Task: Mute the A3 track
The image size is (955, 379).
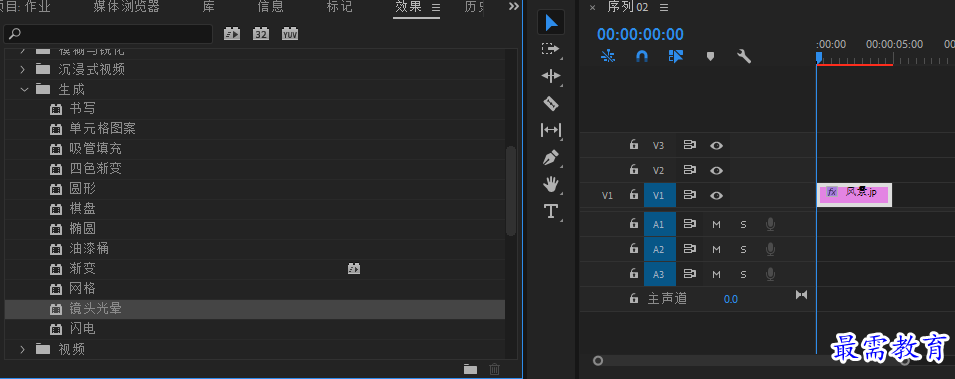Action: [716, 274]
